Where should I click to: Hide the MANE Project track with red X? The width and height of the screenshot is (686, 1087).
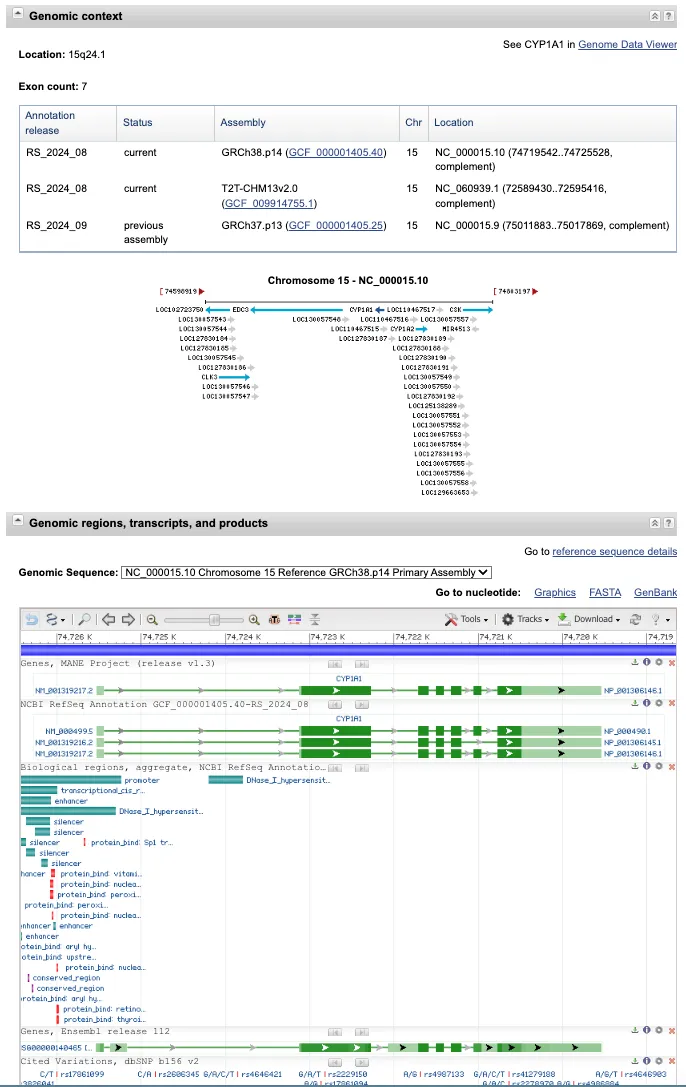tap(672, 663)
